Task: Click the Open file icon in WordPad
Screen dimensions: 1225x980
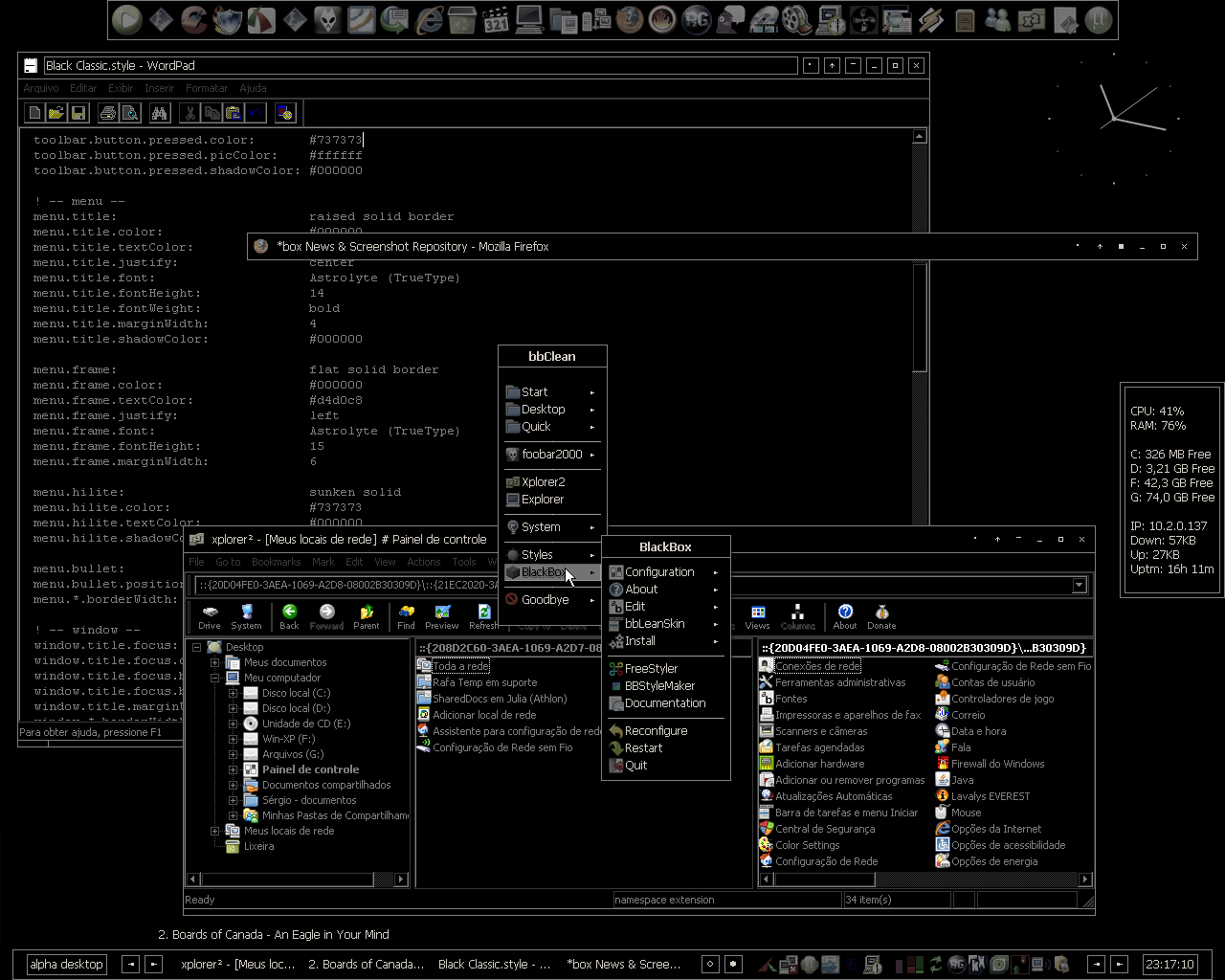Action: point(56,113)
